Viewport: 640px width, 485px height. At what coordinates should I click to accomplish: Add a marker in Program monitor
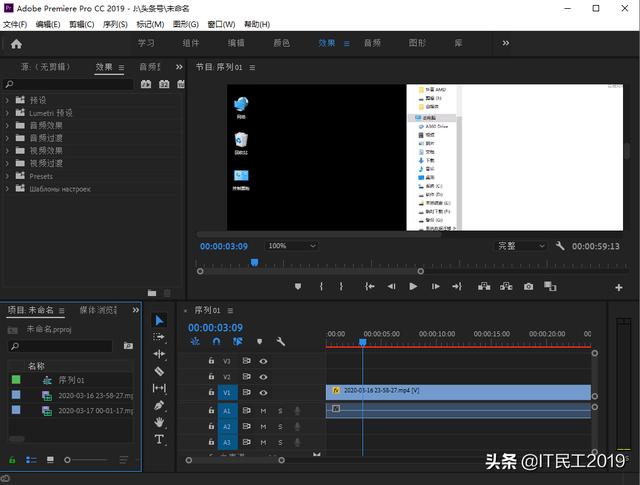pos(298,287)
